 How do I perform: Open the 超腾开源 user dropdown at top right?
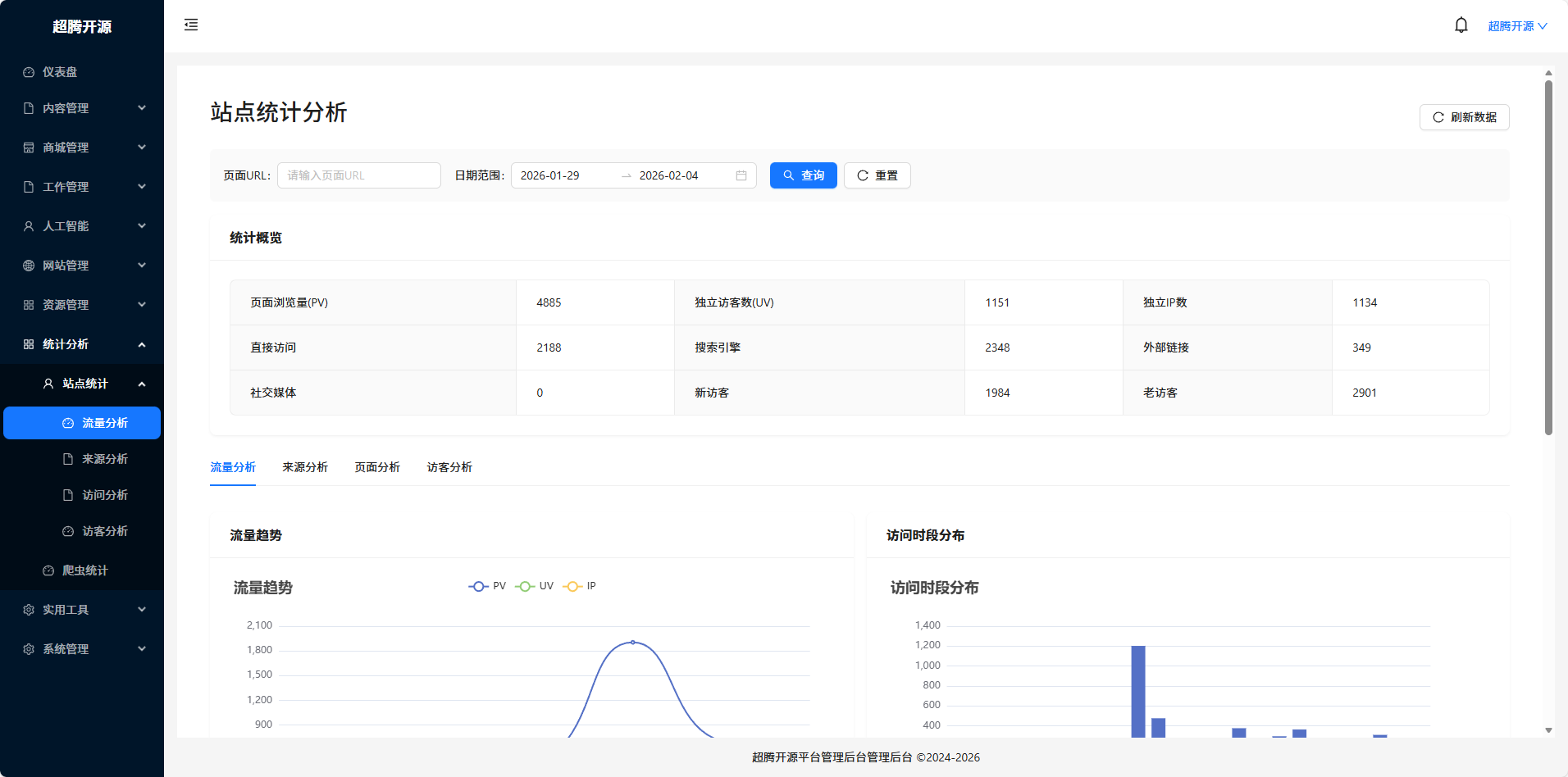(1516, 25)
